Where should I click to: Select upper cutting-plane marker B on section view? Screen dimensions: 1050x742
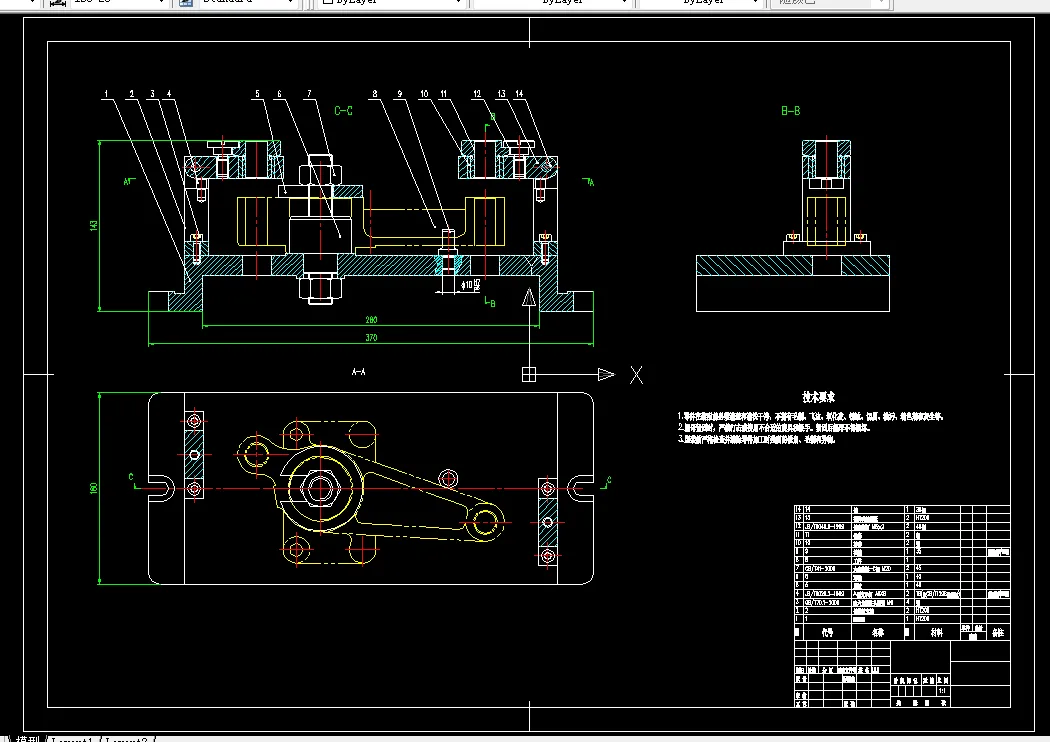tap(490, 121)
